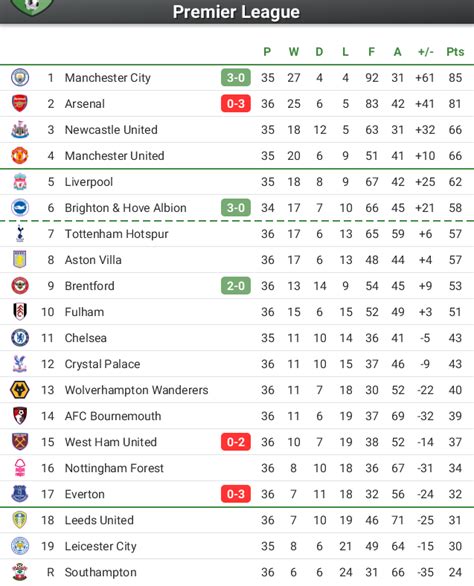Open the Liverpool crest icon
Image resolution: width=474 pixels, height=586 pixels.
20,182
